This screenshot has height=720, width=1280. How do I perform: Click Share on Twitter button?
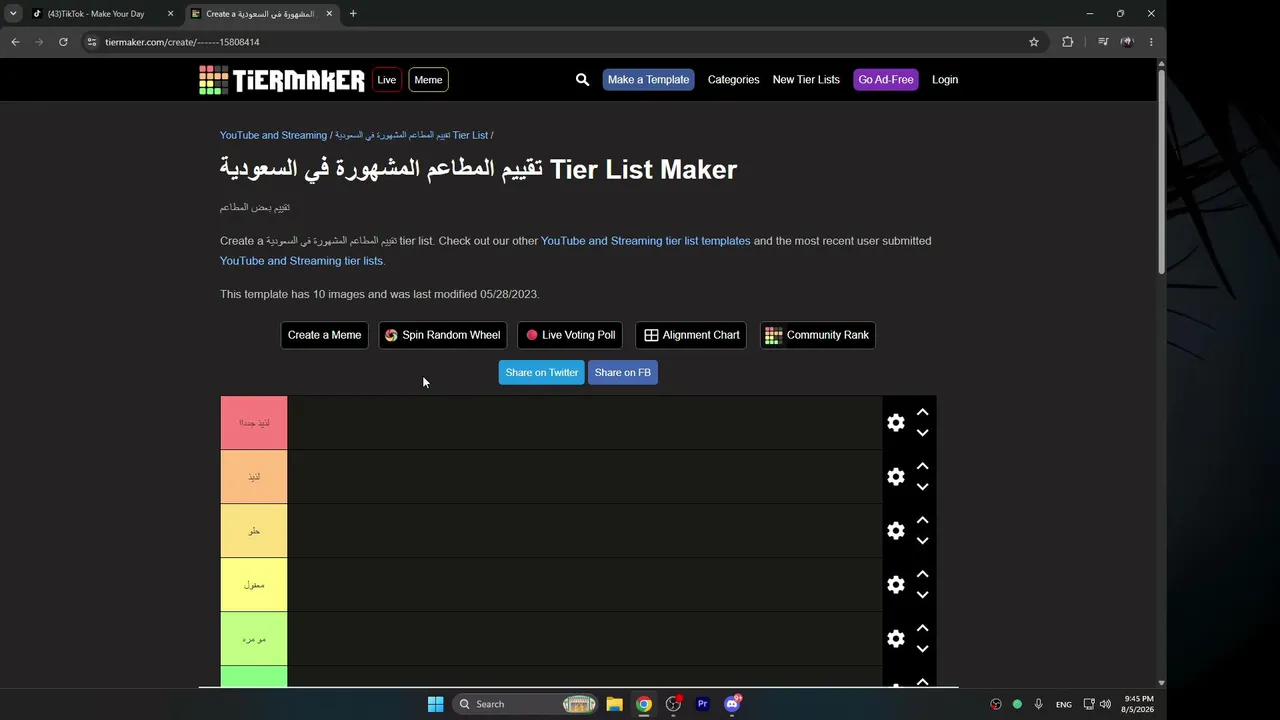[541, 373]
